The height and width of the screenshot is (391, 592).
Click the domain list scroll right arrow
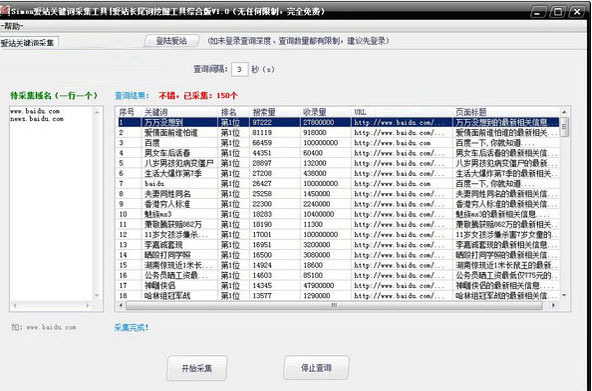click(88, 306)
